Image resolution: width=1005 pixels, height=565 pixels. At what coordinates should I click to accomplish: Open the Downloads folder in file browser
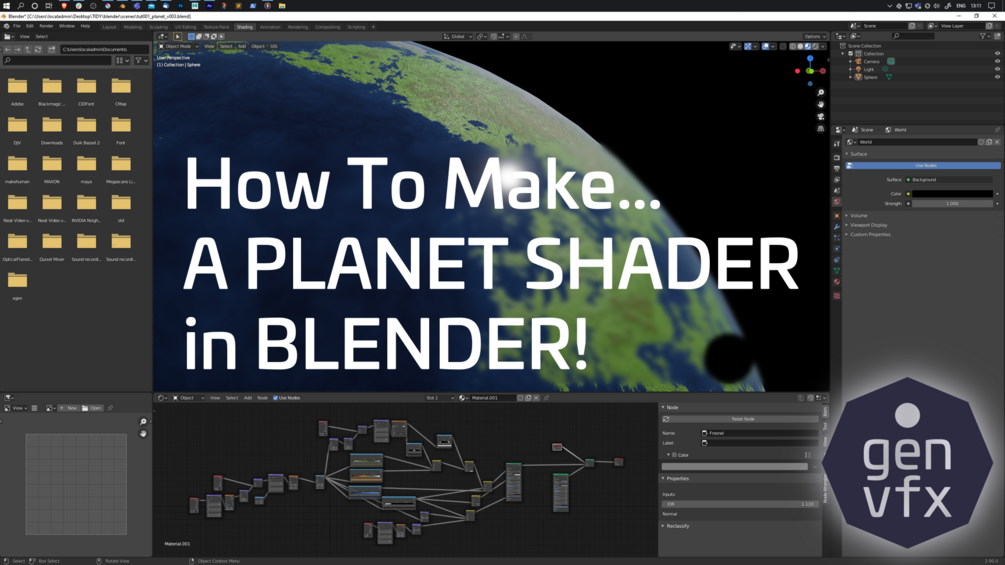(52, 130)
